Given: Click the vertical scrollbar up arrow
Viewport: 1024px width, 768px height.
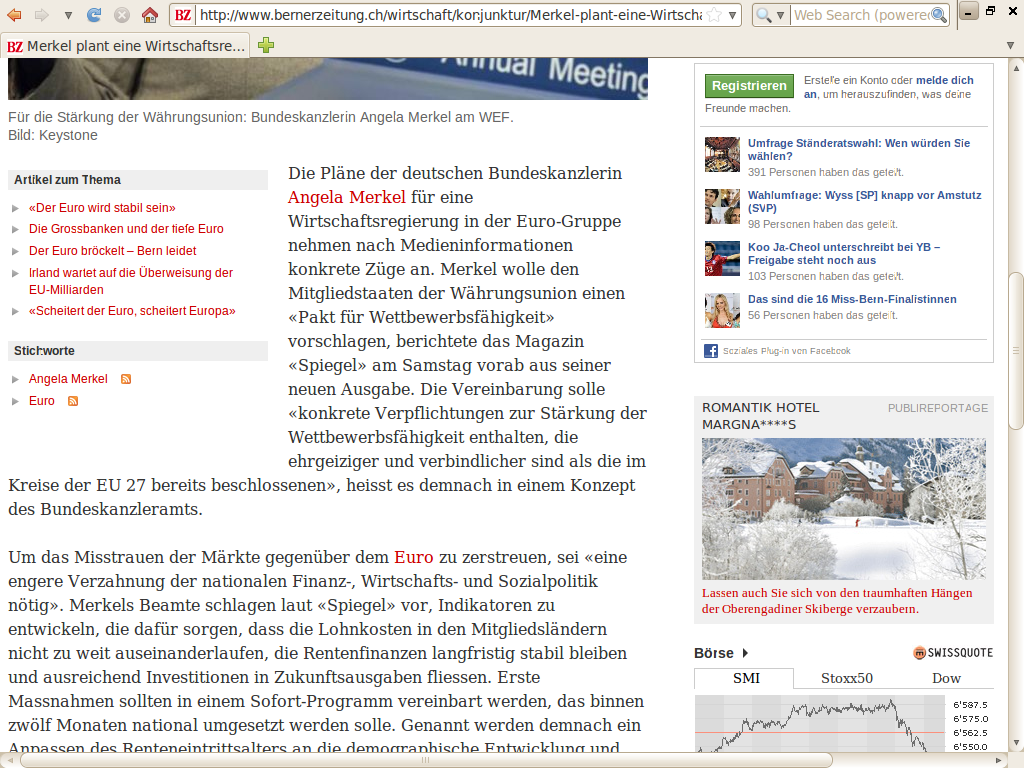Looking at the screenshot, I should point(1016,67).
